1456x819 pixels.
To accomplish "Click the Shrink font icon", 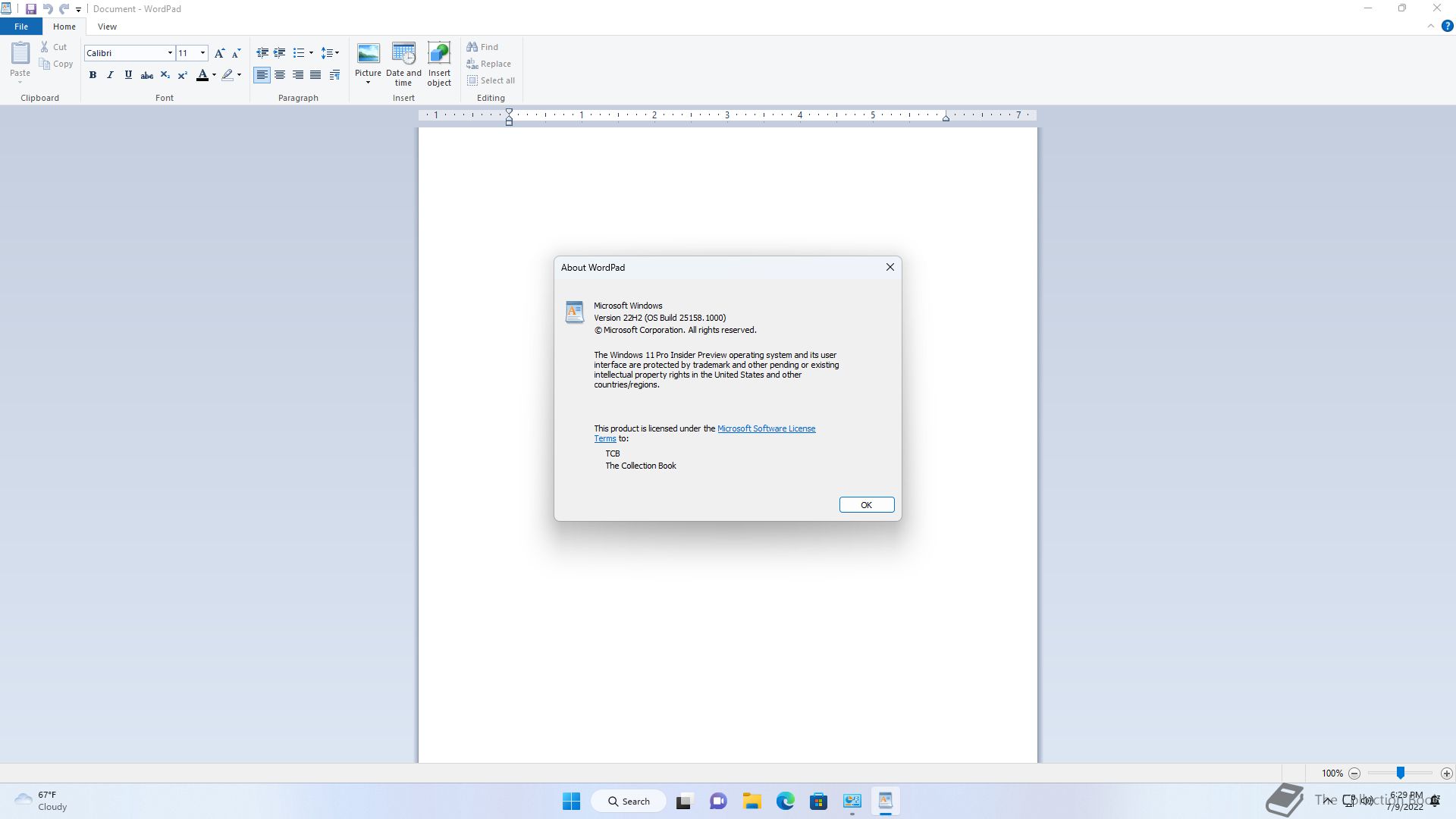I will (x=236, y=53).
